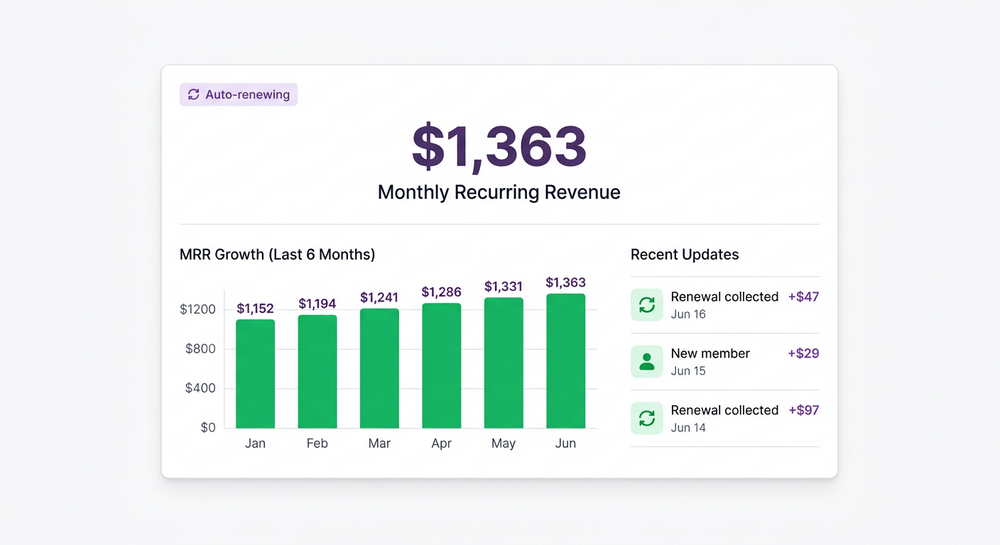Click the $1,286 value above Apr
The image size is (1000, 545).
tap(441, 292)
